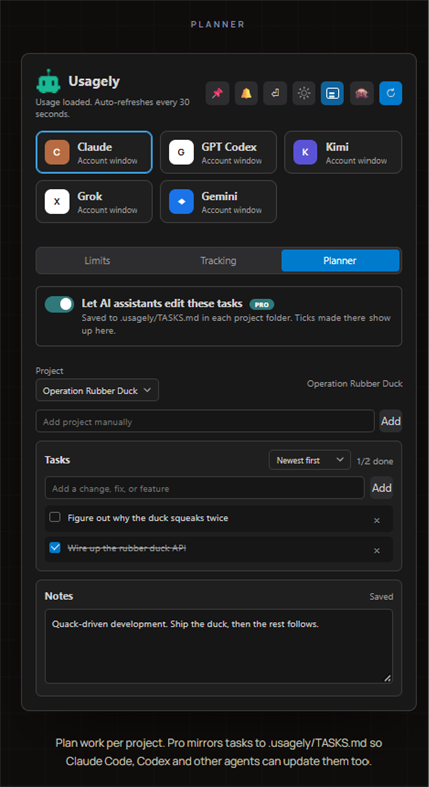Viewport: 429px width, 787px height.
Task: Focus the Add a change, fix, or feature field
Action: 205,488
